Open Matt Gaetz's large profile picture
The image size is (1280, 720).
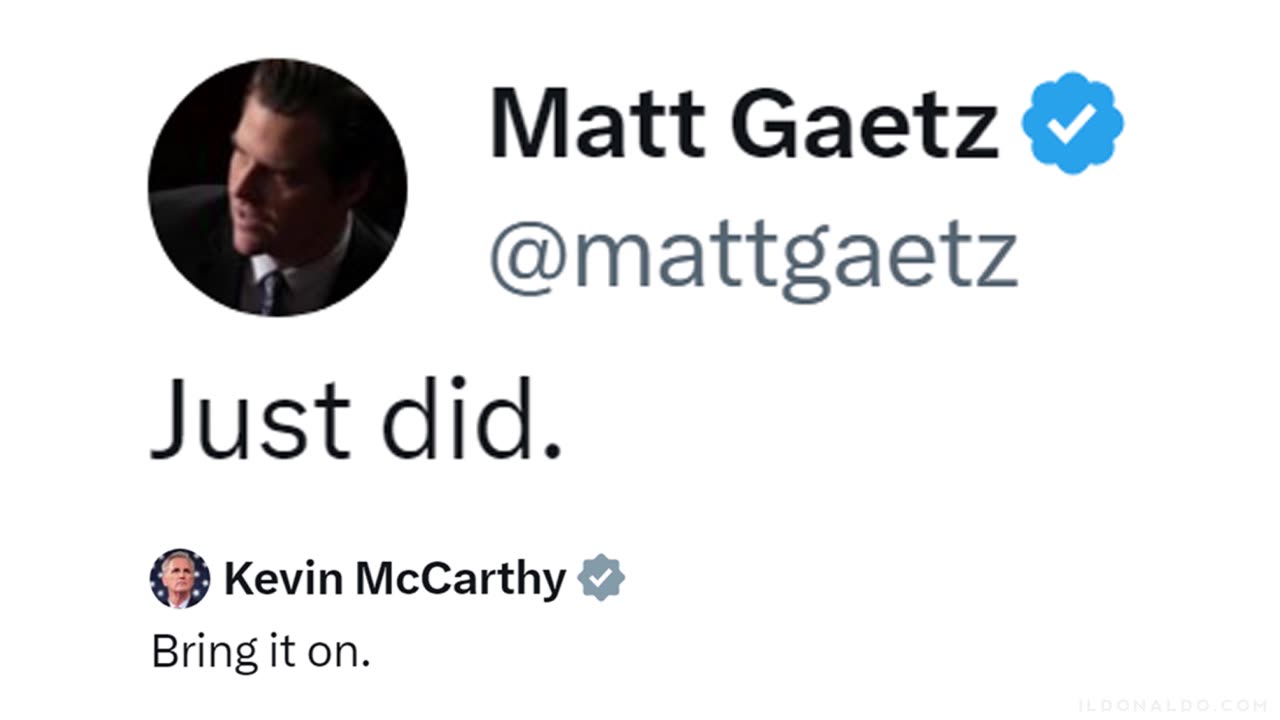[x=277, y=187]
